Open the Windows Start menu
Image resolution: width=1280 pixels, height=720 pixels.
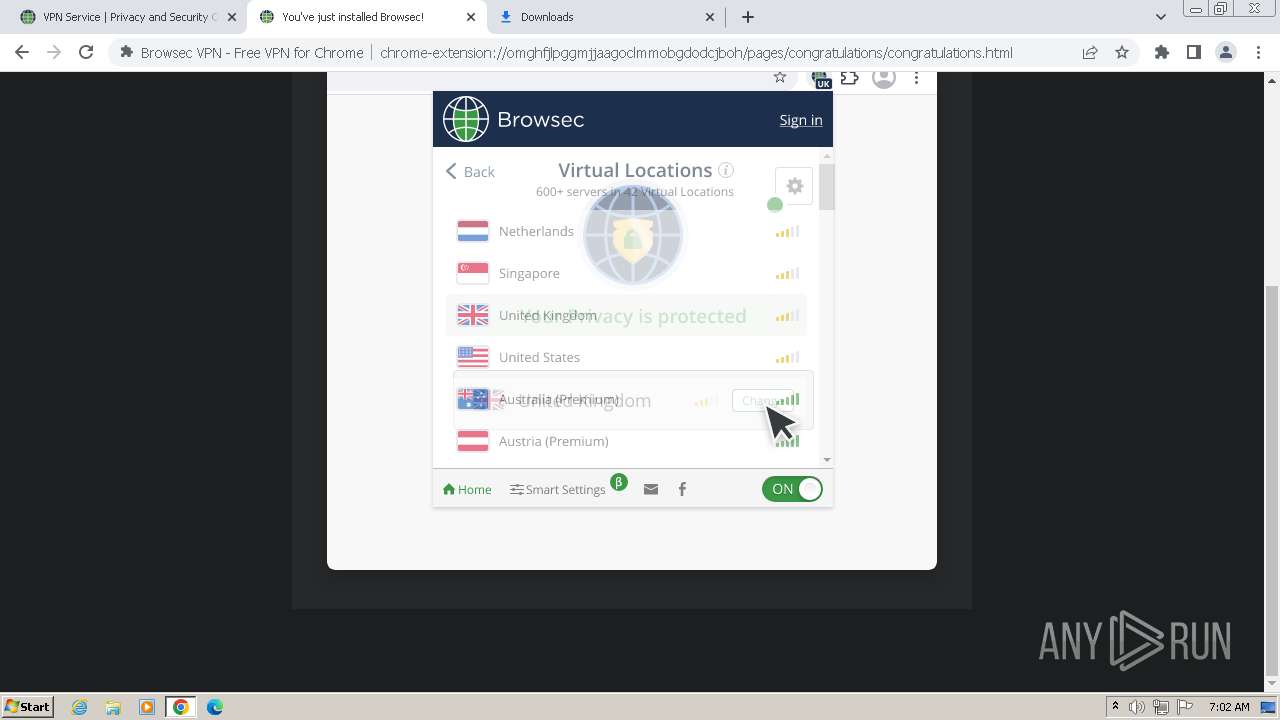coord(27,706)
